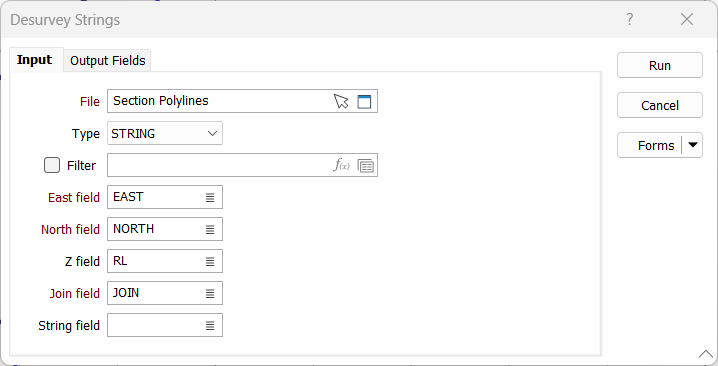Select the Input tab
The width and height of the screenshot is (718, 366).
35,60
